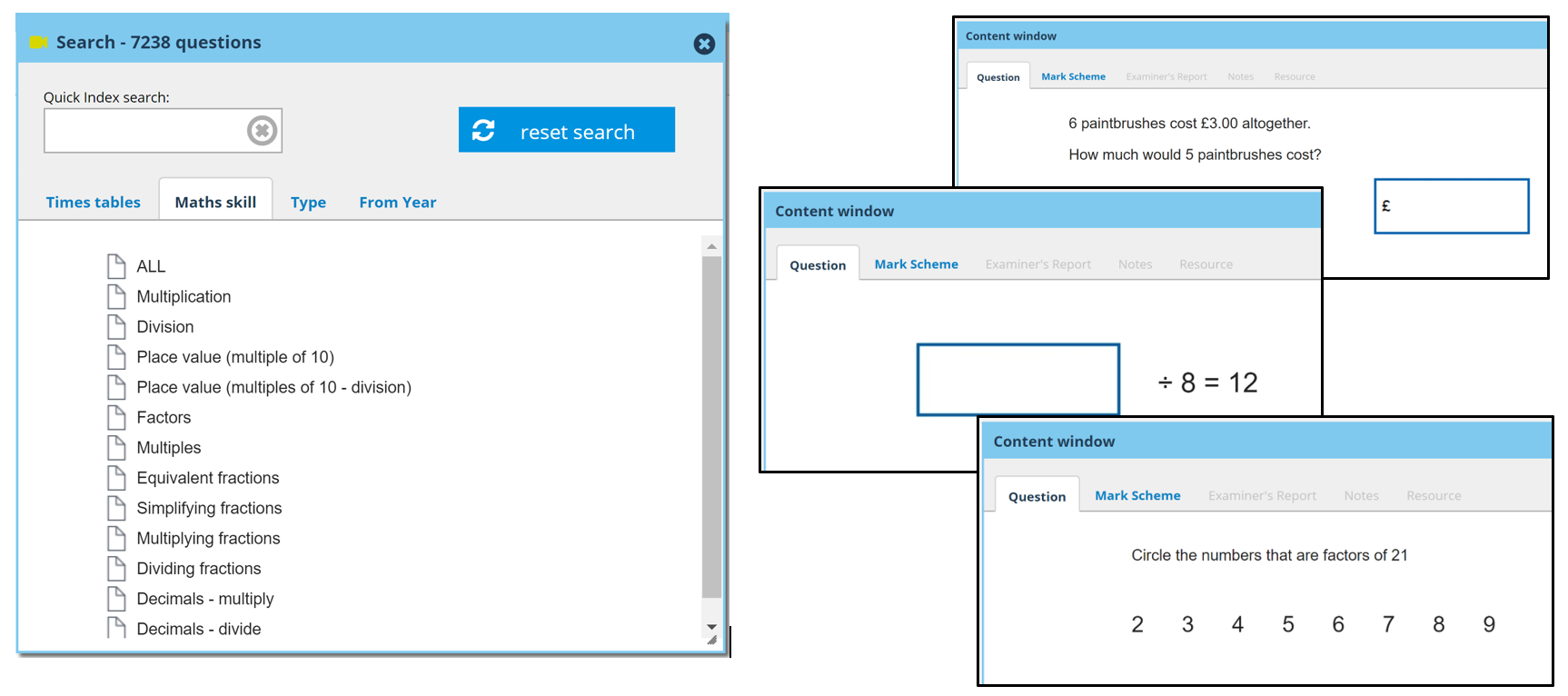Click the yellow video camera icon

[x=38, y=43]
